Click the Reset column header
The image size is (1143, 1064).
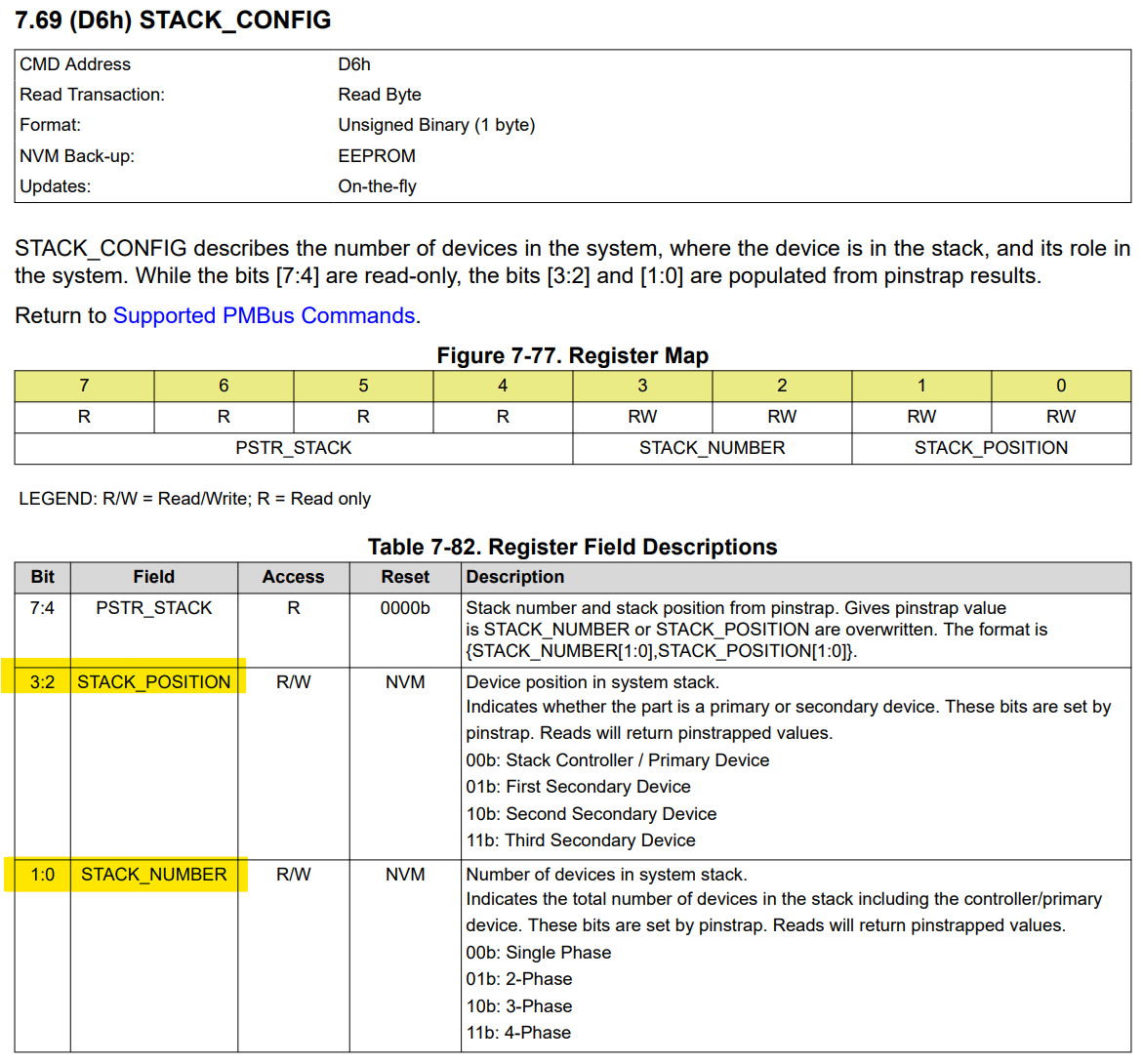(x=405, y=577)
